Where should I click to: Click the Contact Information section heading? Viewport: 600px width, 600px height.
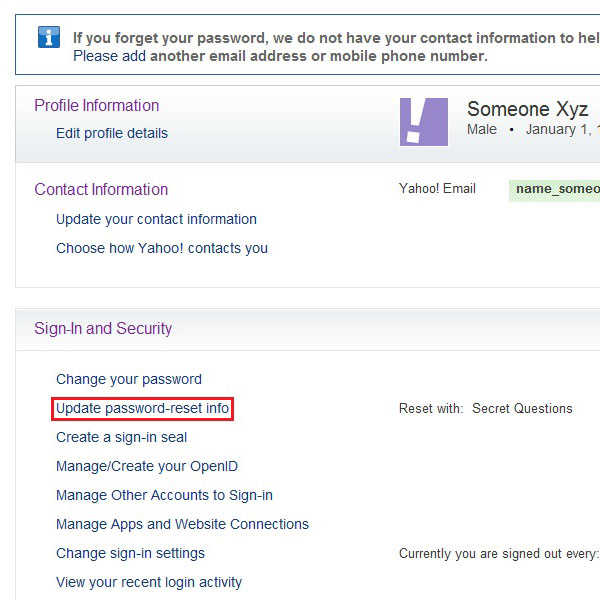click(x=101, y=190)
